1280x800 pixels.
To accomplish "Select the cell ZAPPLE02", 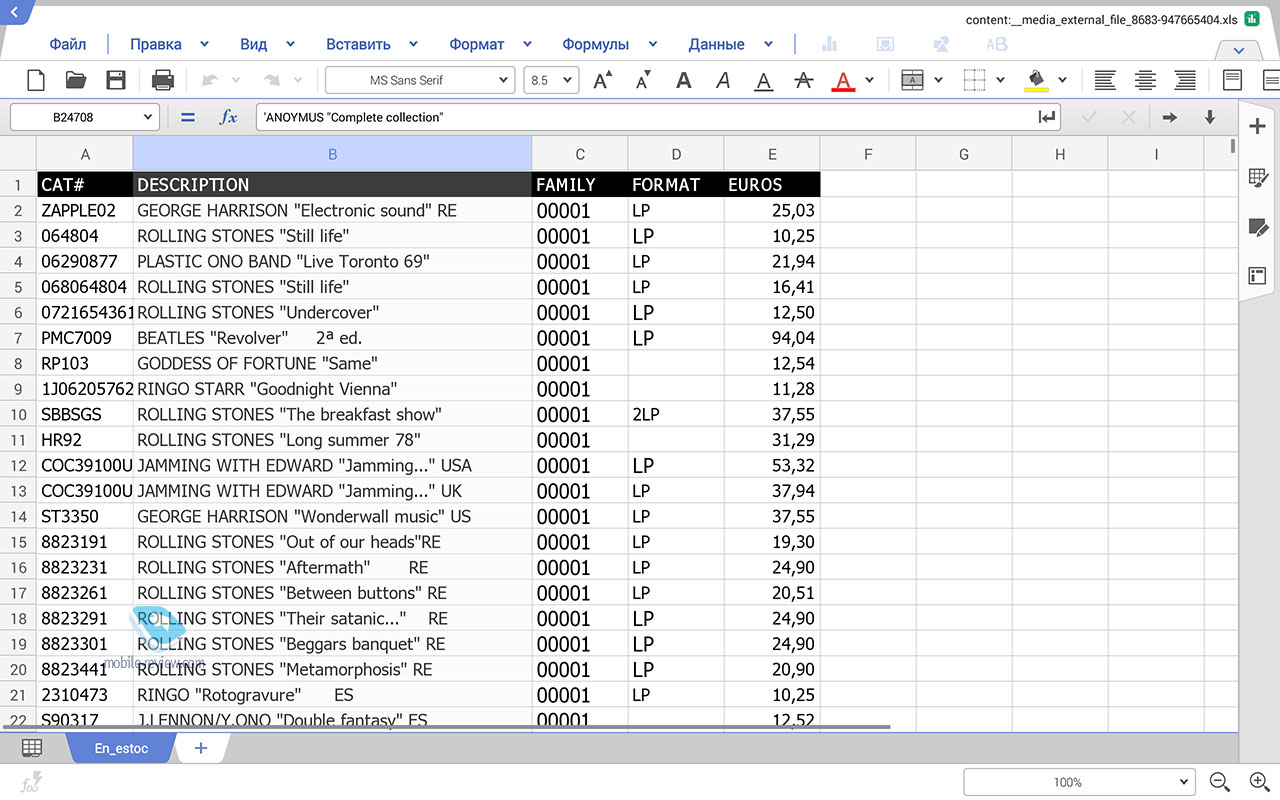I will tap(85, 211).
